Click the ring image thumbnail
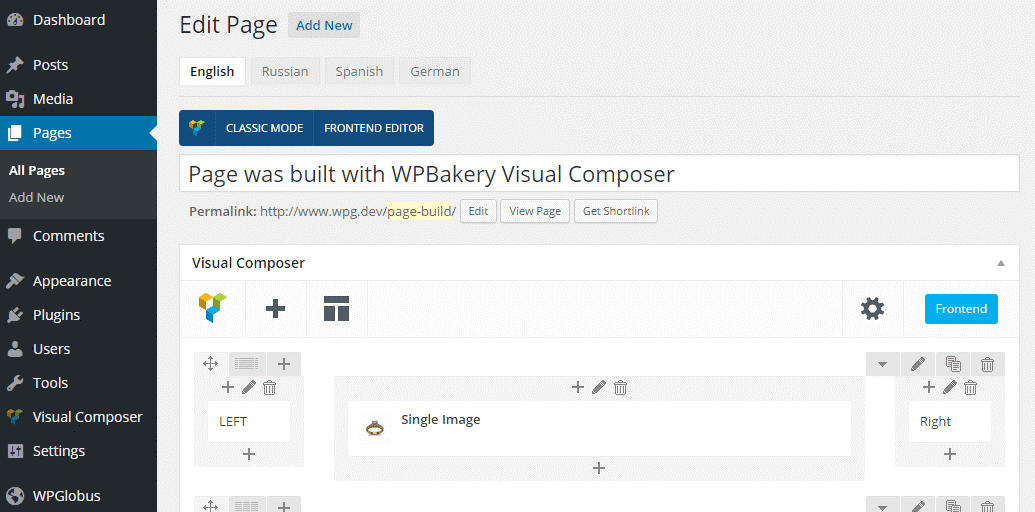The width and height of the screenshot is (1035, 512). tap(374, 428)
